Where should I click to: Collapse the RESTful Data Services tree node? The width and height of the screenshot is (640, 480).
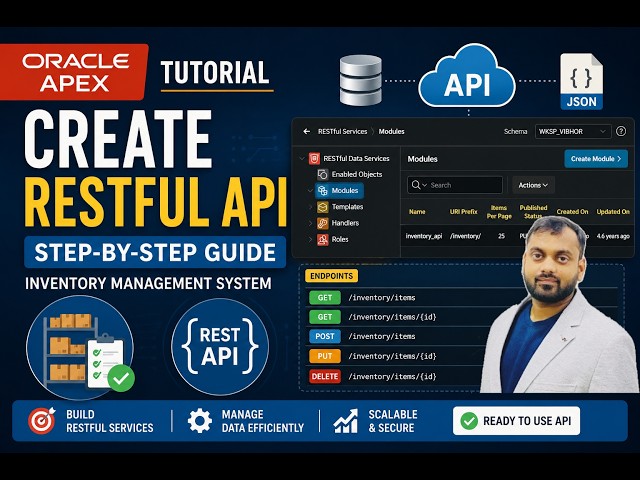click(x=302, y=158)
